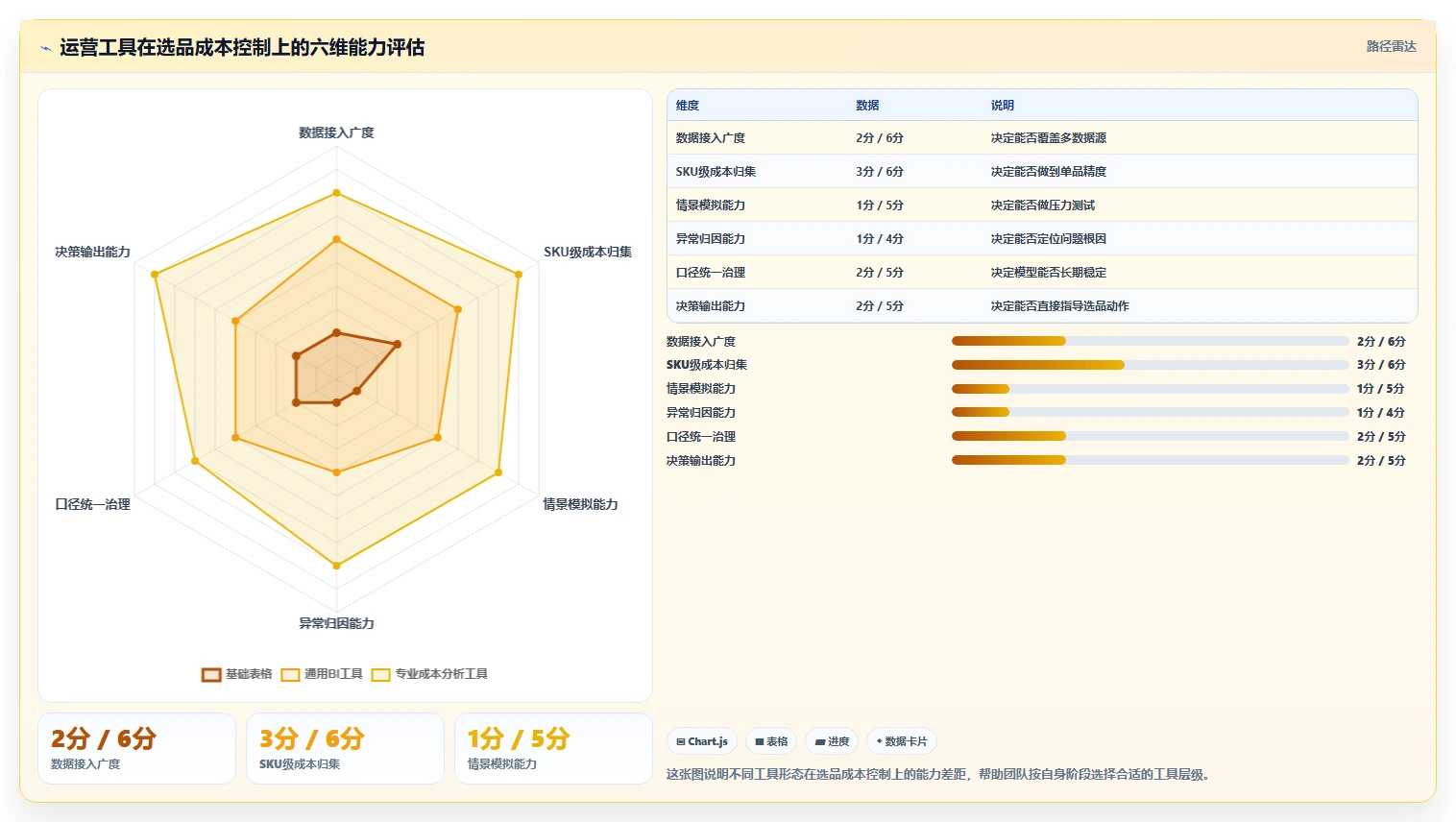Click the 口径统一治理 progress bar

point(1151,437)
